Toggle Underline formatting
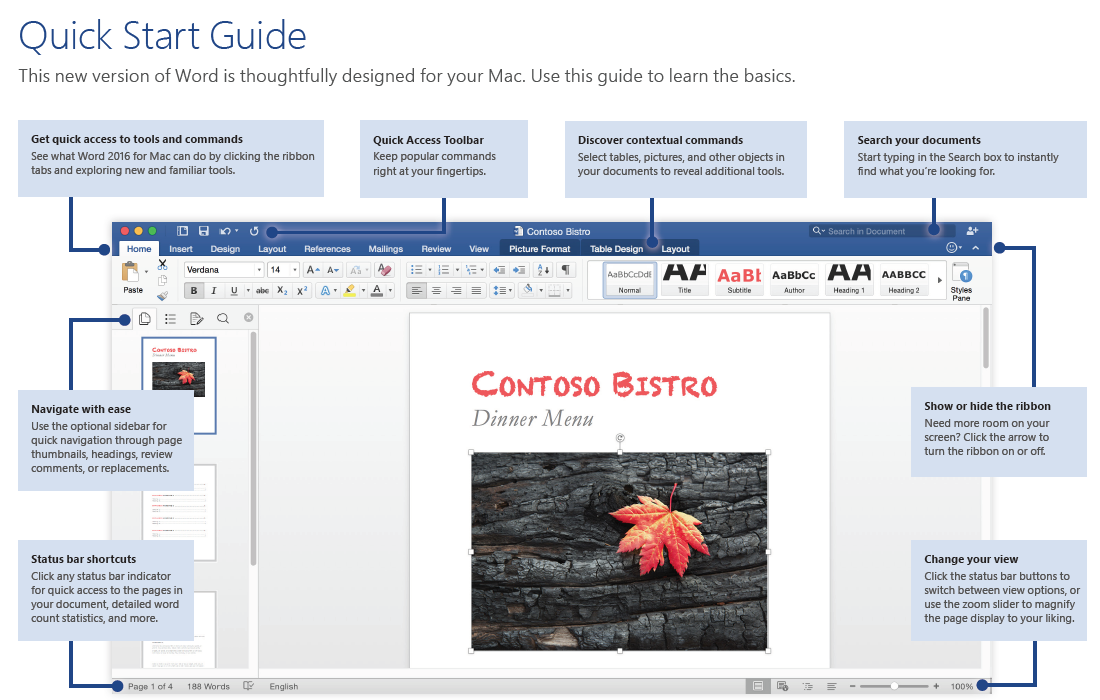Image resolution: width=1100 pixels, height=700 pixels. 234,290
